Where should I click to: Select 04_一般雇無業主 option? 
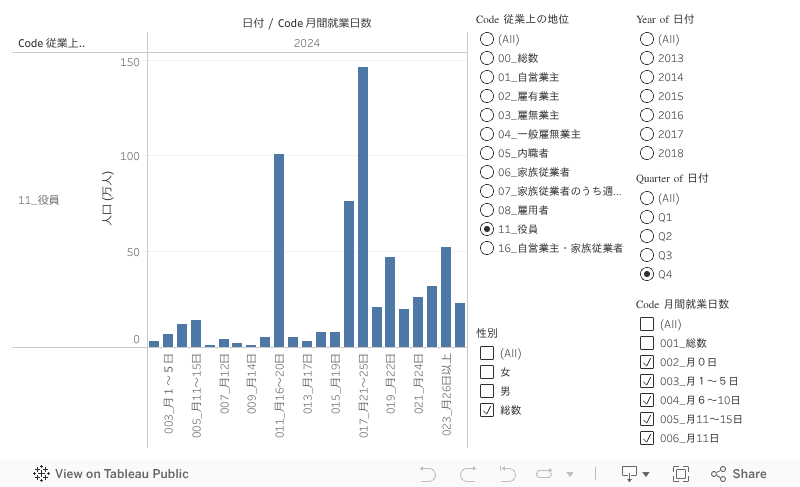[487, 134]
